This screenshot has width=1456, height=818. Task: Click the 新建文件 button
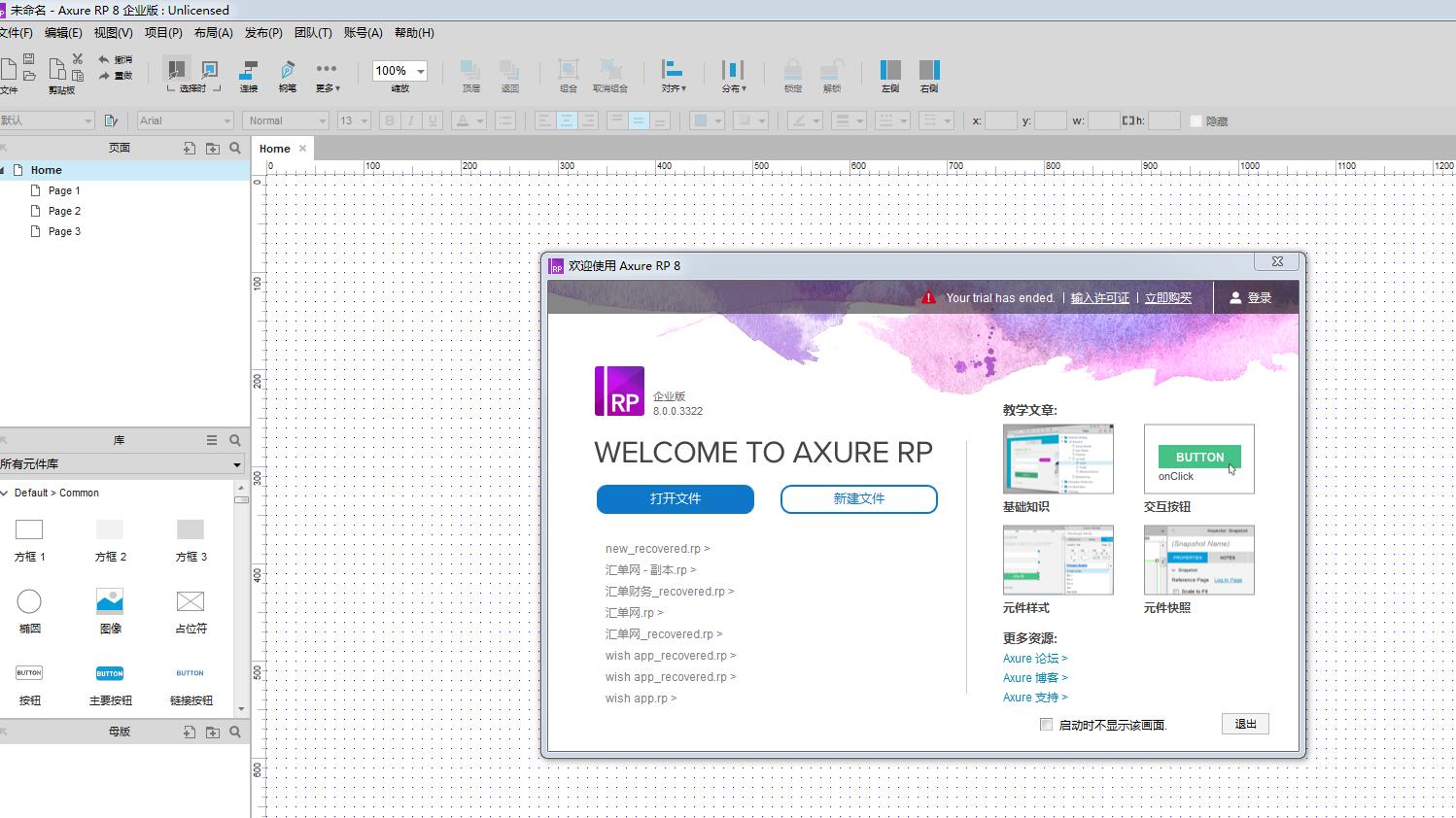tap(859, 498)
